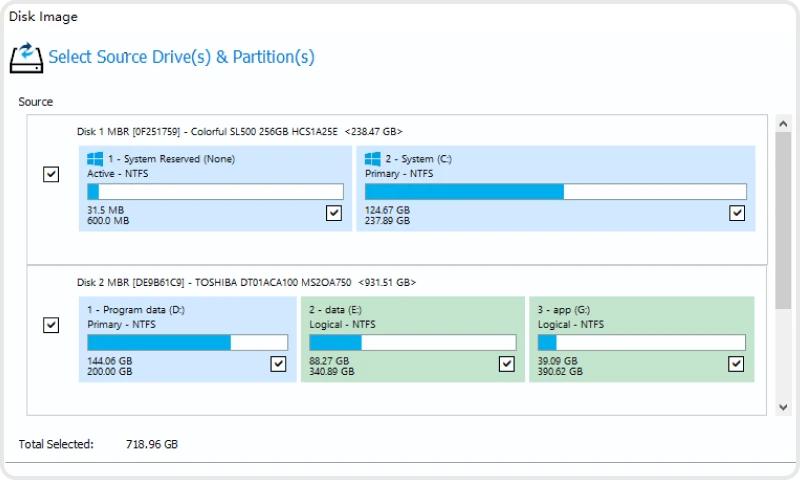Click Windows logo on System (C:) partition
This screenshot has width=800, height=480.
tap(372, 159)
